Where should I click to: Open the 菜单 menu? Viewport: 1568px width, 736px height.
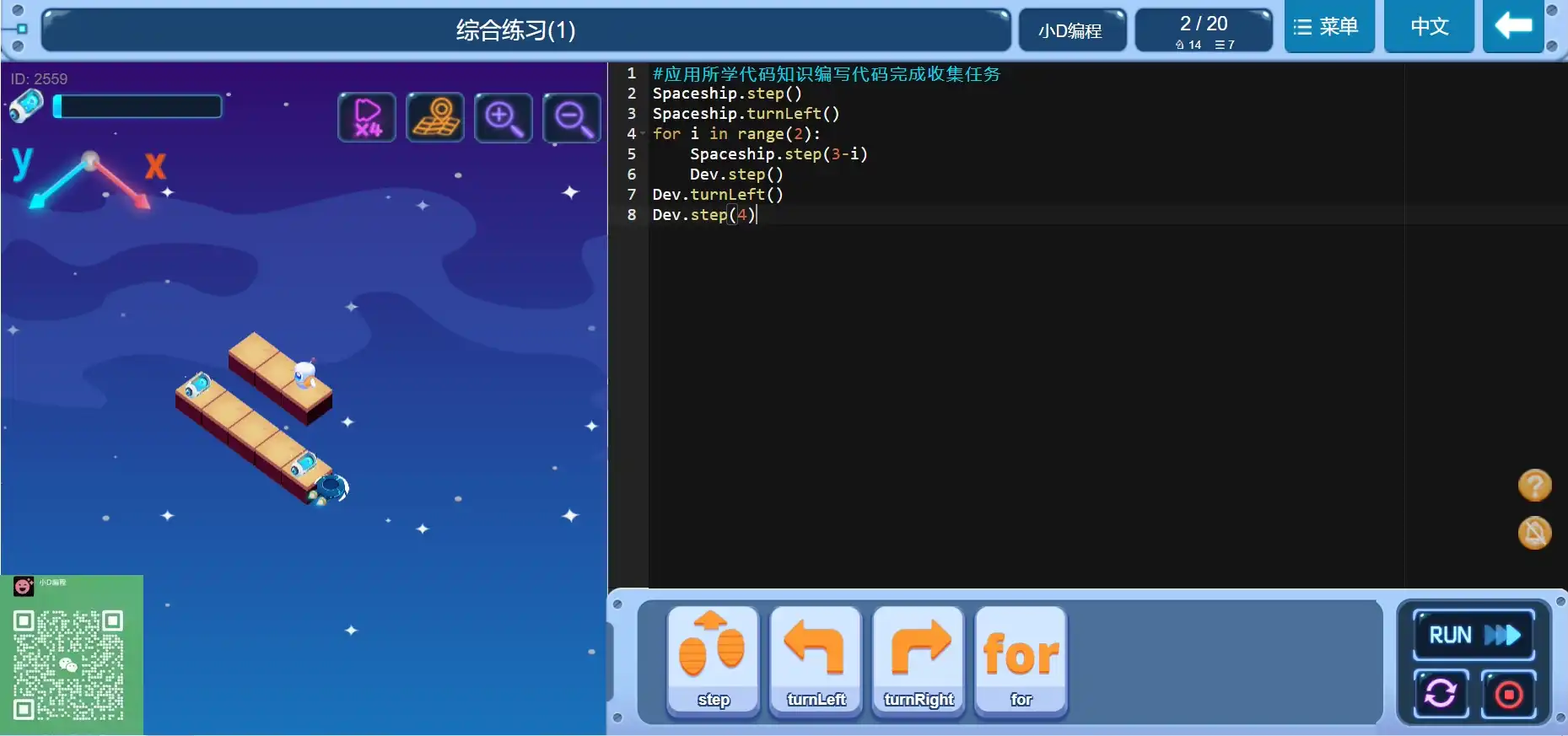(x=1328, y=27)
